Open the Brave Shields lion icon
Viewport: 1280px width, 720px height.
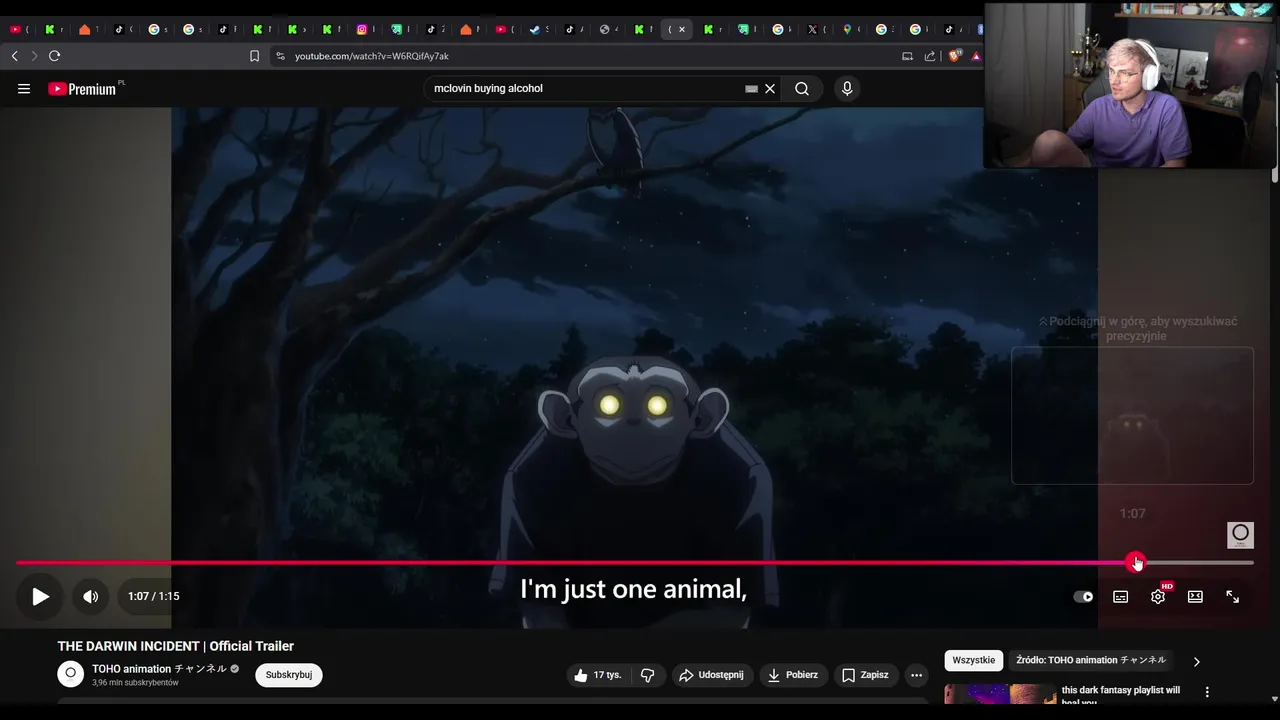[954, 56]
